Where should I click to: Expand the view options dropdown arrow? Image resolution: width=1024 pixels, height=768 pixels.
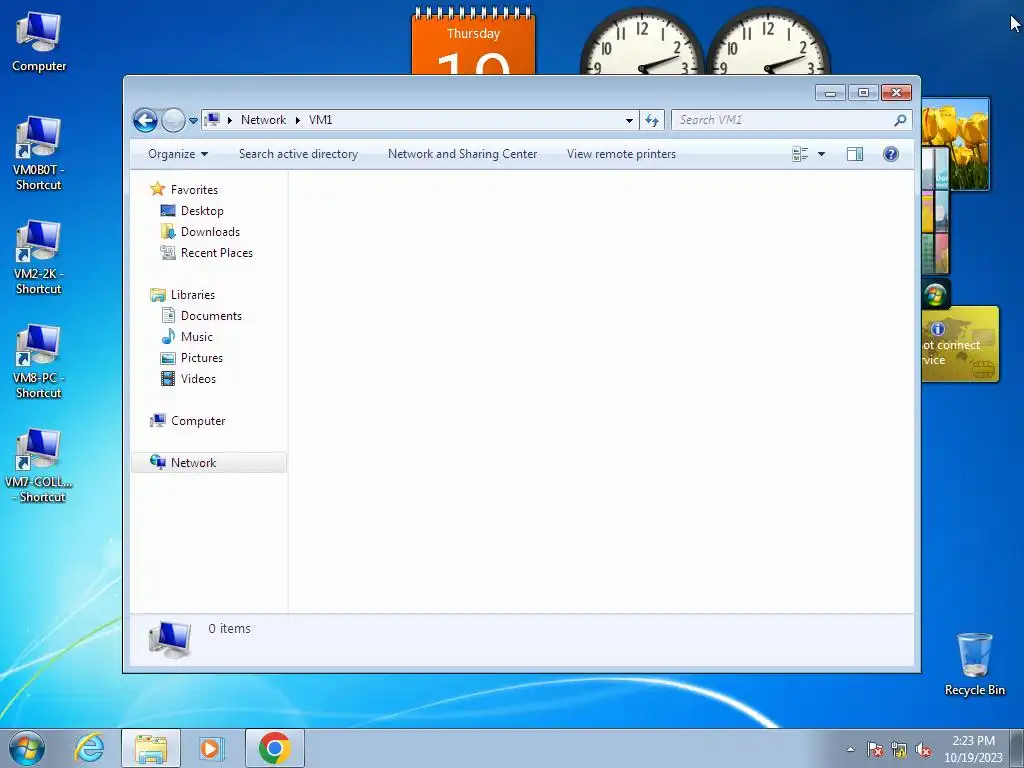[822, 154]
